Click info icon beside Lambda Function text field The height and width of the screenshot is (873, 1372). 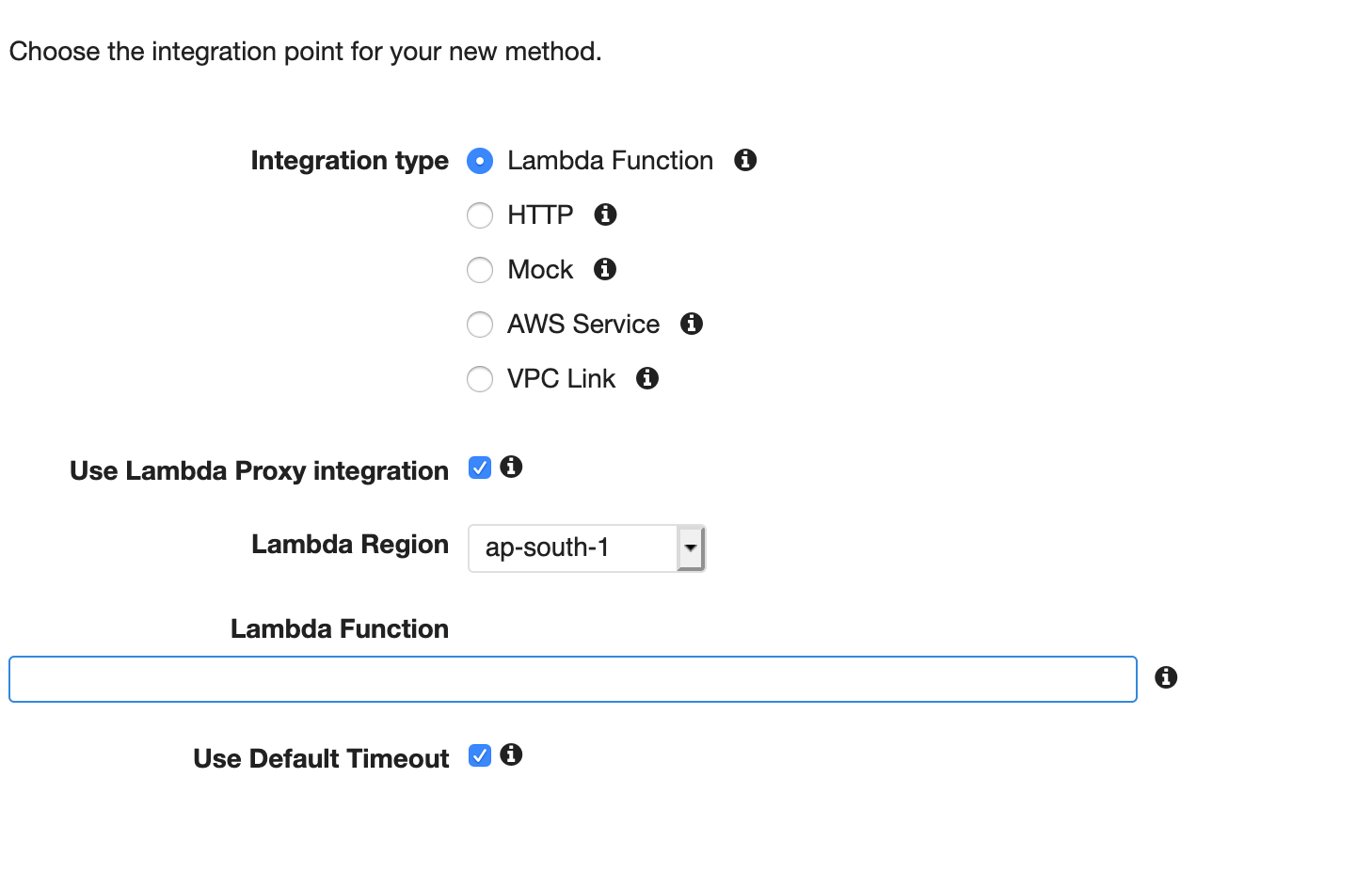[1166, 677]
